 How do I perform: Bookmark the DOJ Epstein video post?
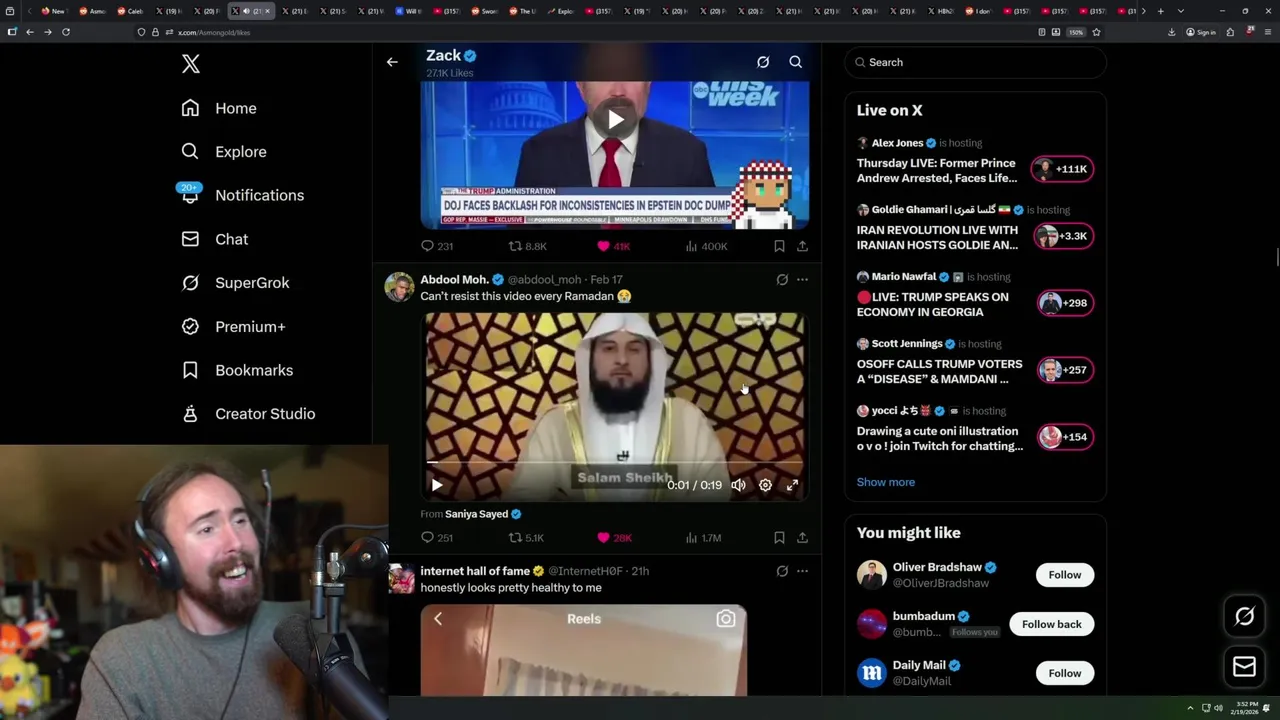[x=779, y=246]
